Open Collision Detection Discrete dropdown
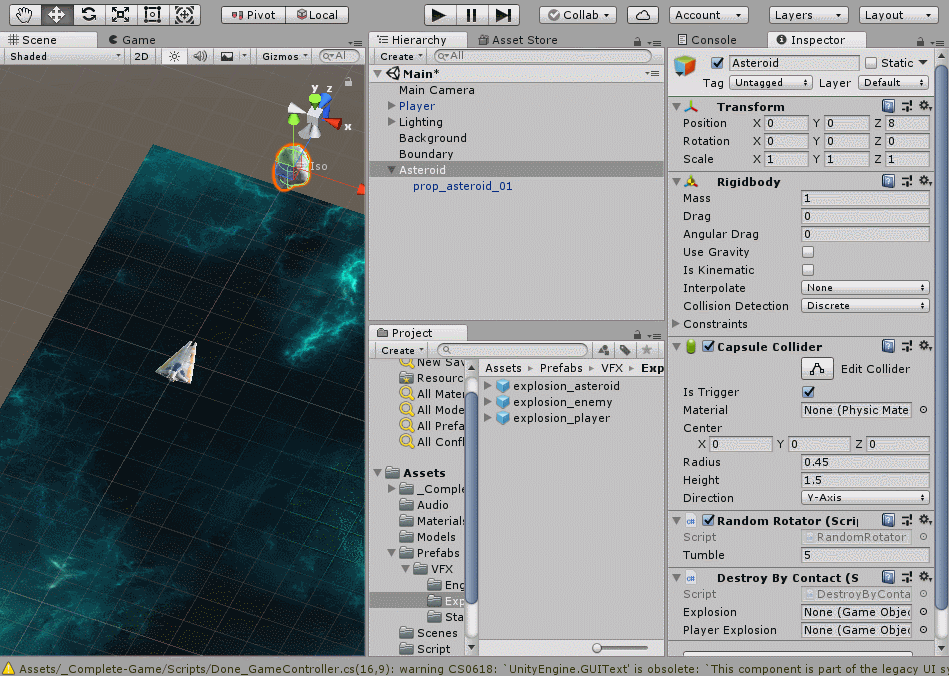 tap(865, 306)
